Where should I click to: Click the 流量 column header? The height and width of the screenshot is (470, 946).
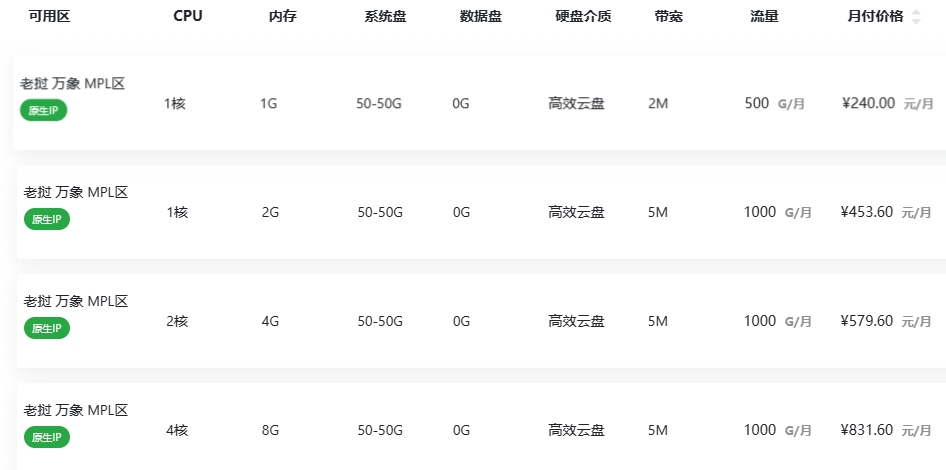[765, 16]
